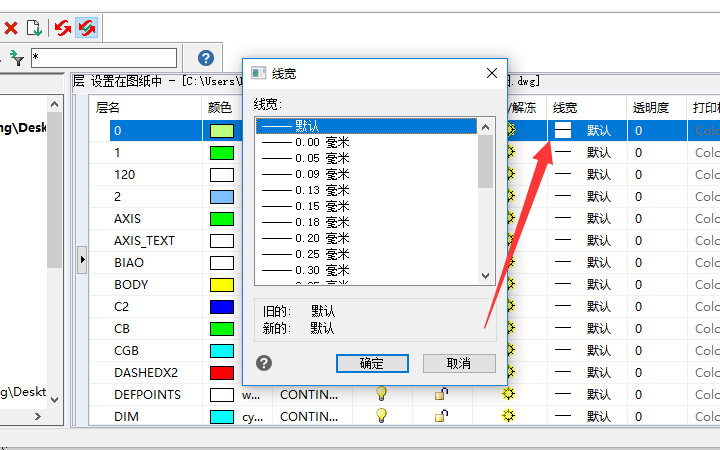Toggle lightbulb on/off for DIM layer
The height and width of the screenshot is (450, 720).
(381, 416)
